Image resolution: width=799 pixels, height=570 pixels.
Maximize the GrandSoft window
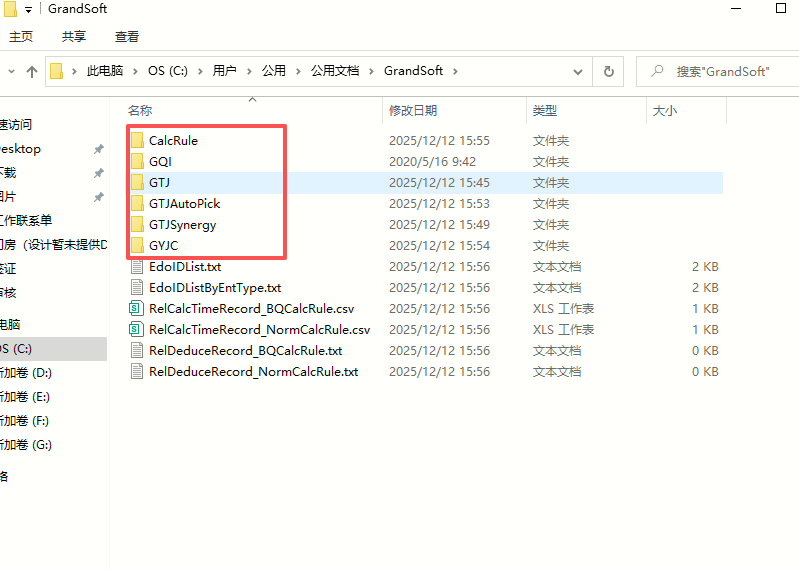coord(781,8)
